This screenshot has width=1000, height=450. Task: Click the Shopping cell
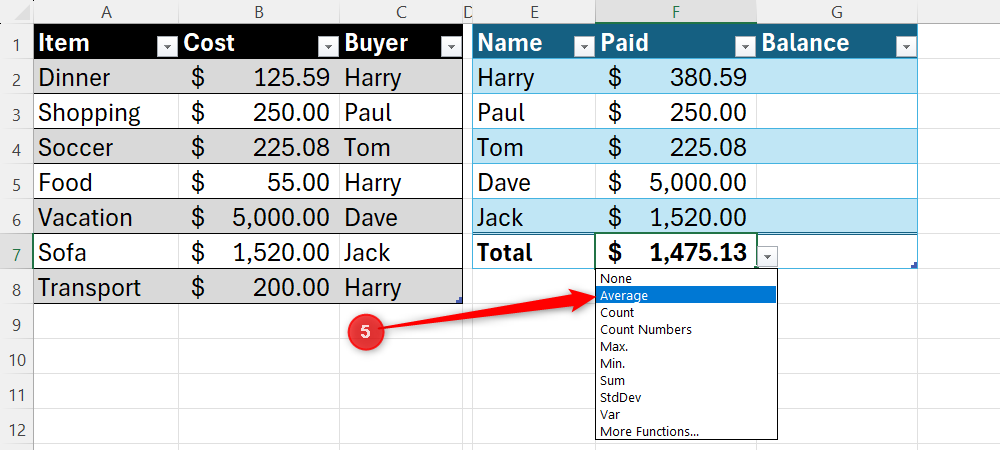[106, 112]
